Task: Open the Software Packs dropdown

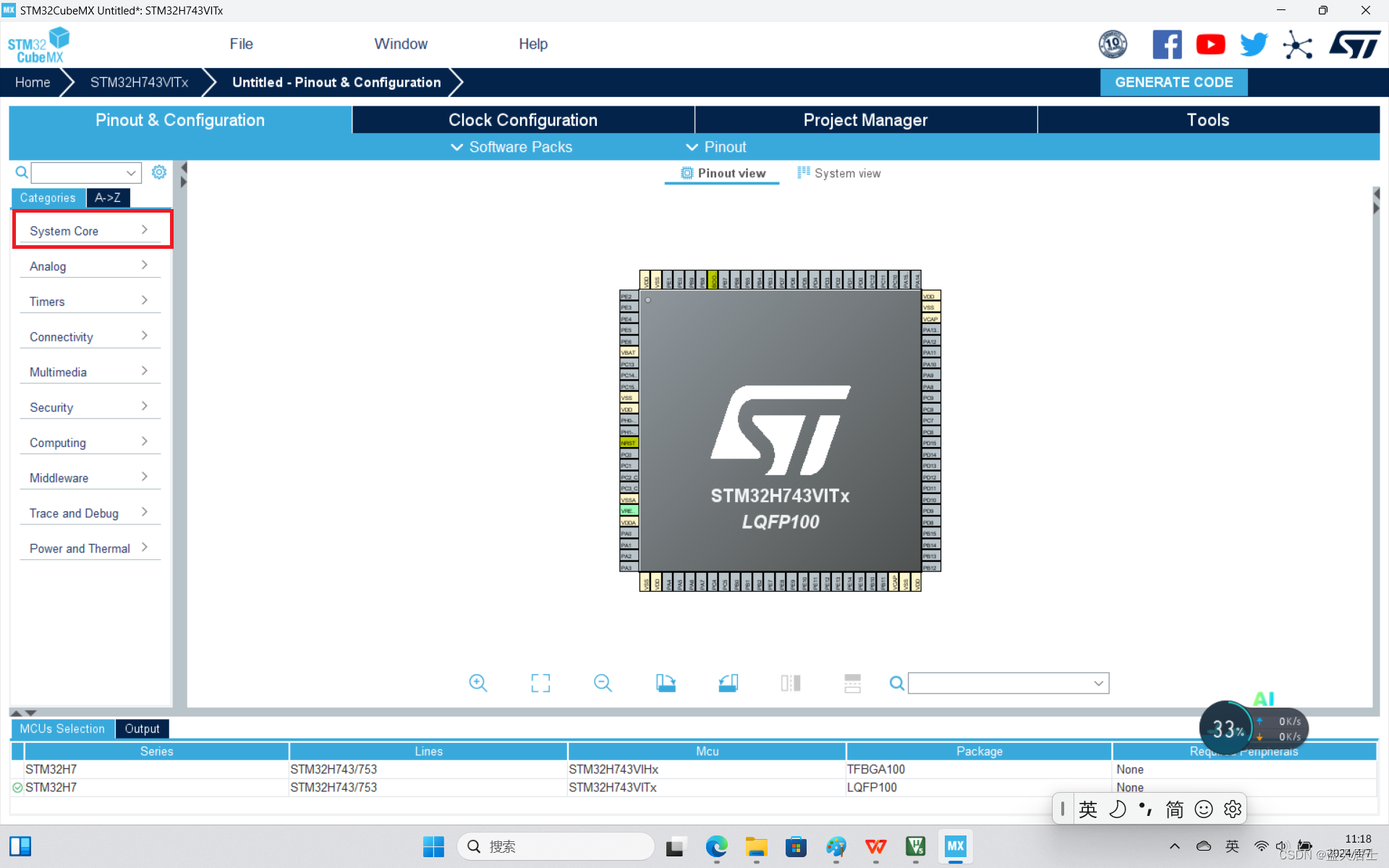Action: tap(512, 147)
